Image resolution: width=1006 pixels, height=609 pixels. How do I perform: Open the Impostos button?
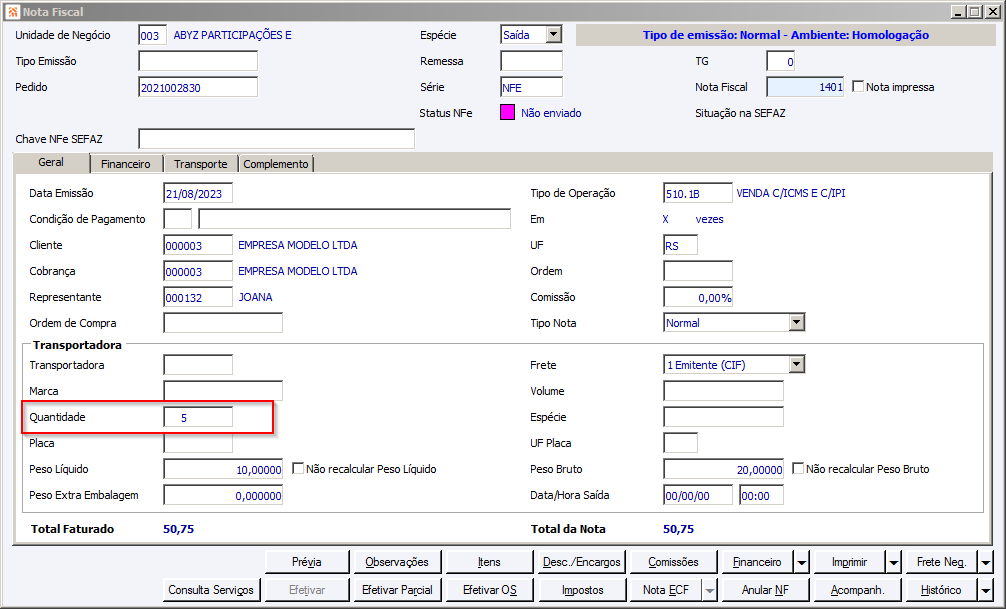pos(581,590)
